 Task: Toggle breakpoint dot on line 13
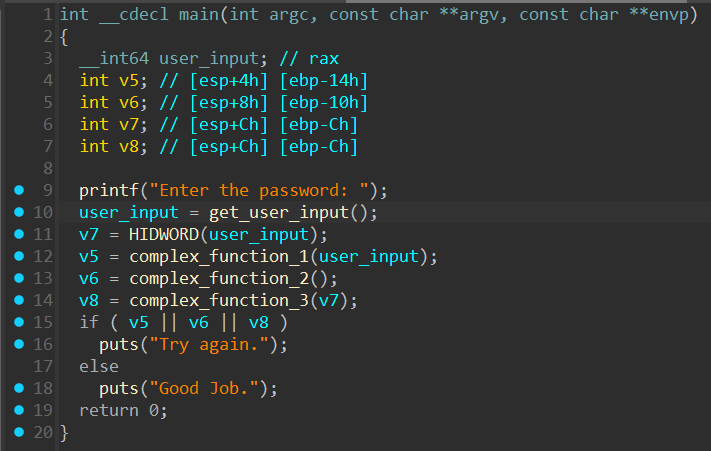pos(19,278)
